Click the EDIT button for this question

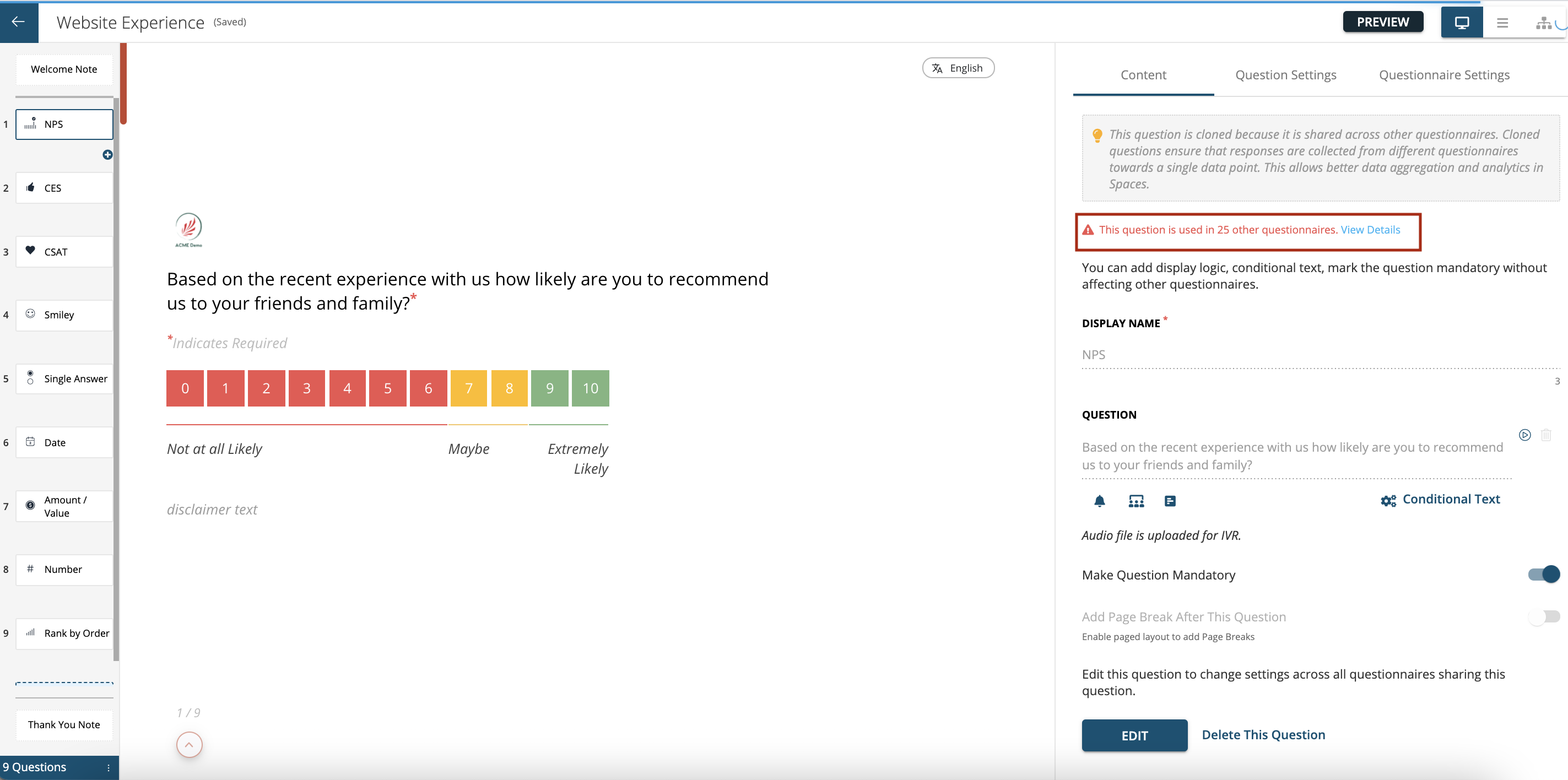click(x=1134, y=735)
